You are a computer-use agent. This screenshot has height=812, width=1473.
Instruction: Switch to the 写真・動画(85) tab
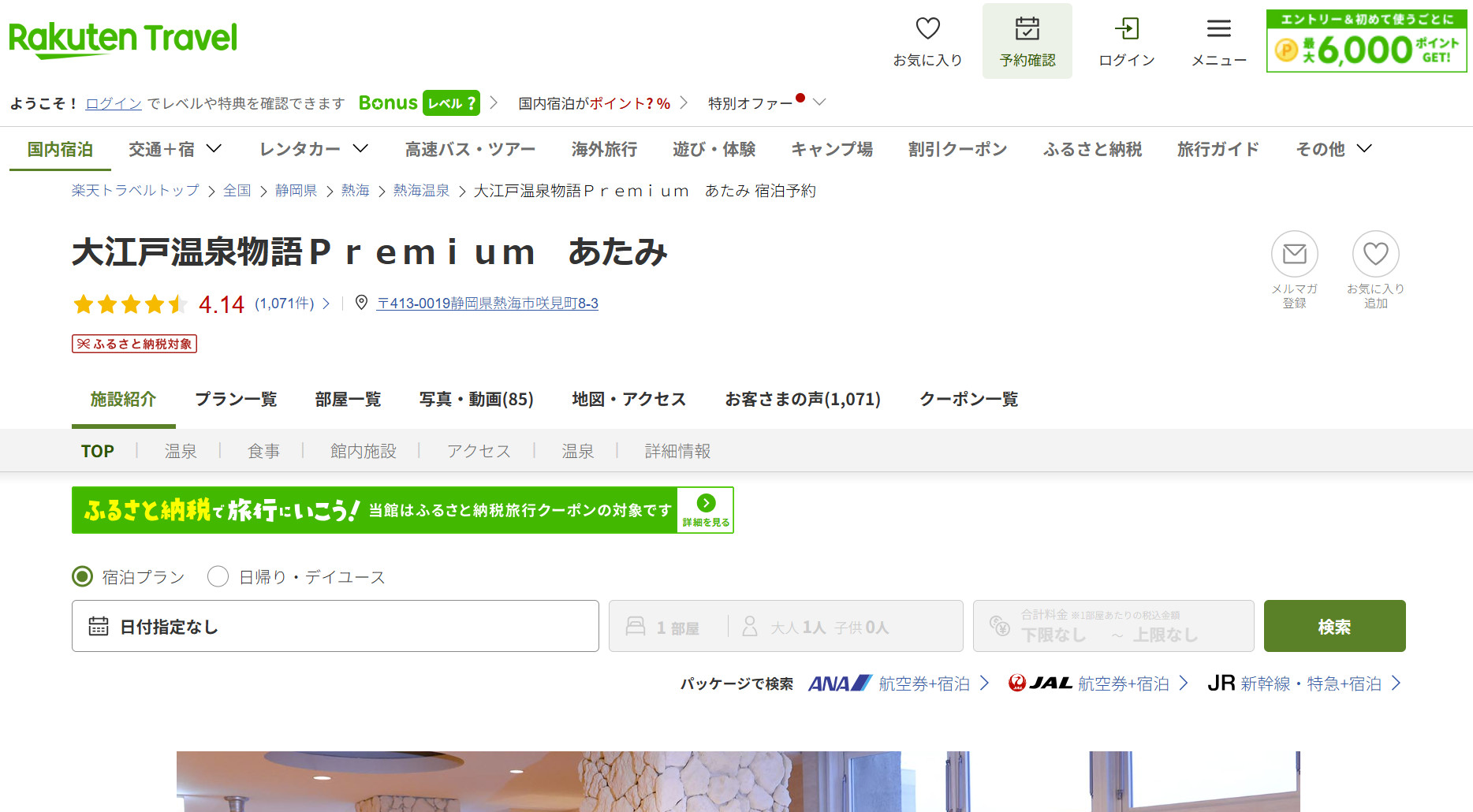point(476,400)
